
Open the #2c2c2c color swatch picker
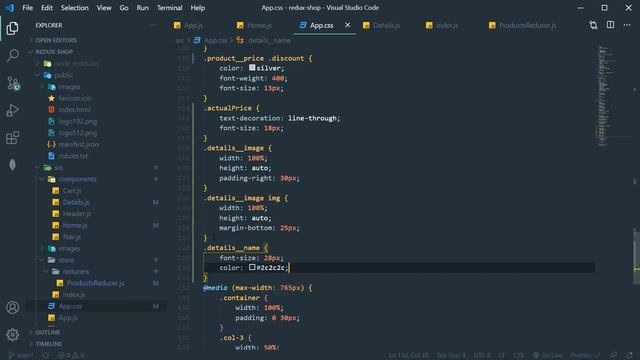(x=252, y=267)
